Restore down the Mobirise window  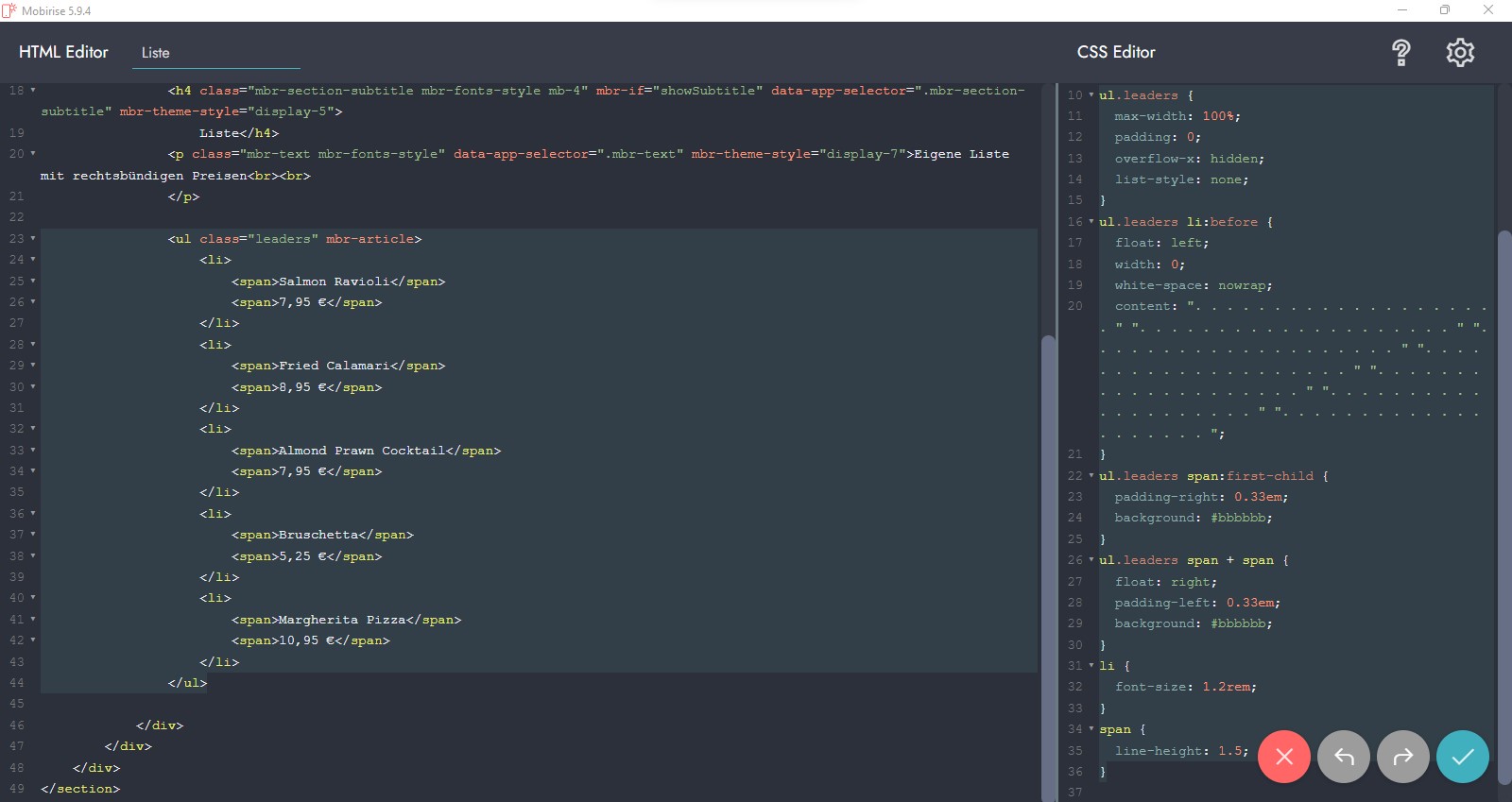[x=1445, y=10]
